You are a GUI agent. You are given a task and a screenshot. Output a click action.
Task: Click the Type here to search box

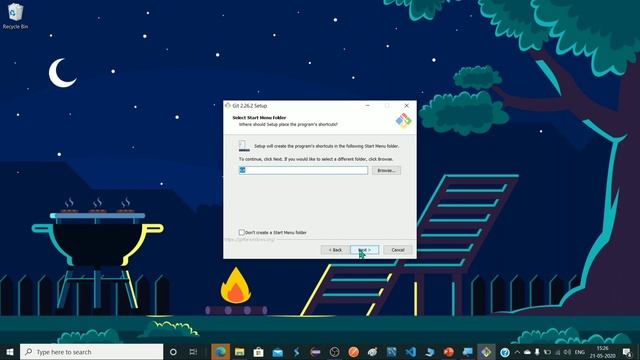[x=91, y=352]
